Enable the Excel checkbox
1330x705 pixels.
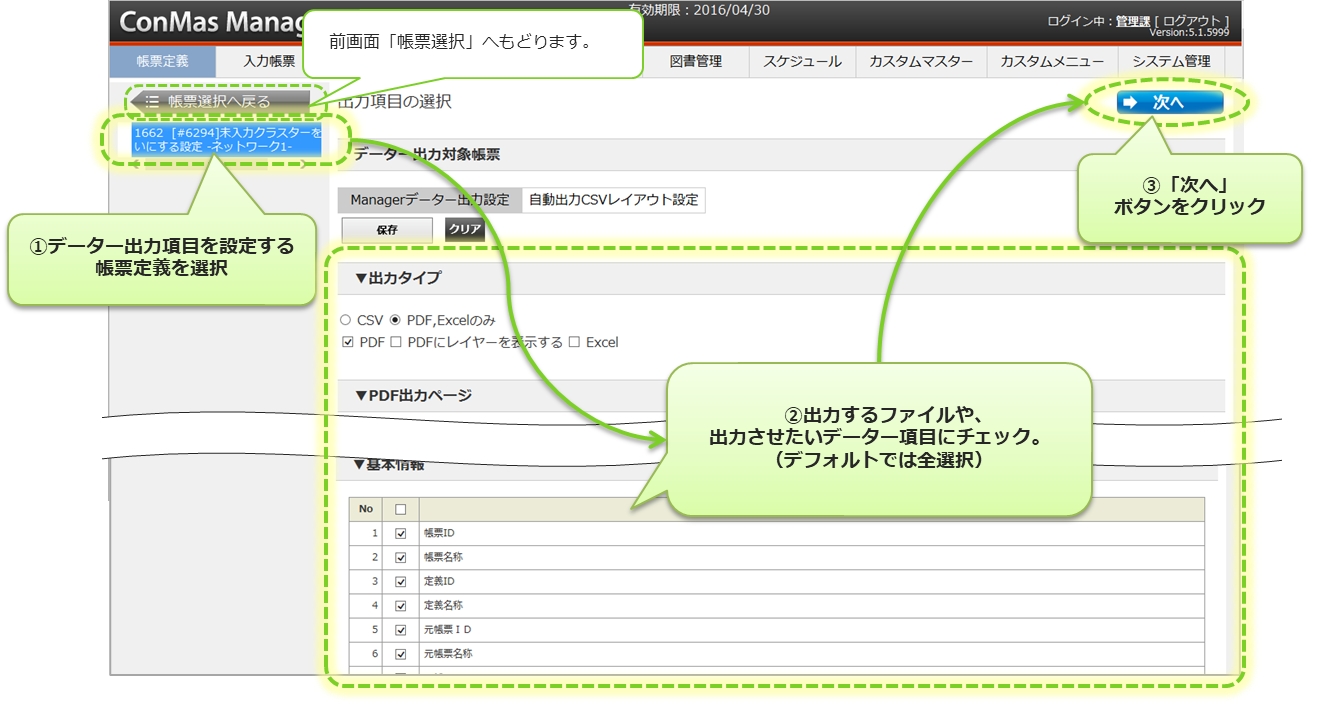(x=574, y=342)
